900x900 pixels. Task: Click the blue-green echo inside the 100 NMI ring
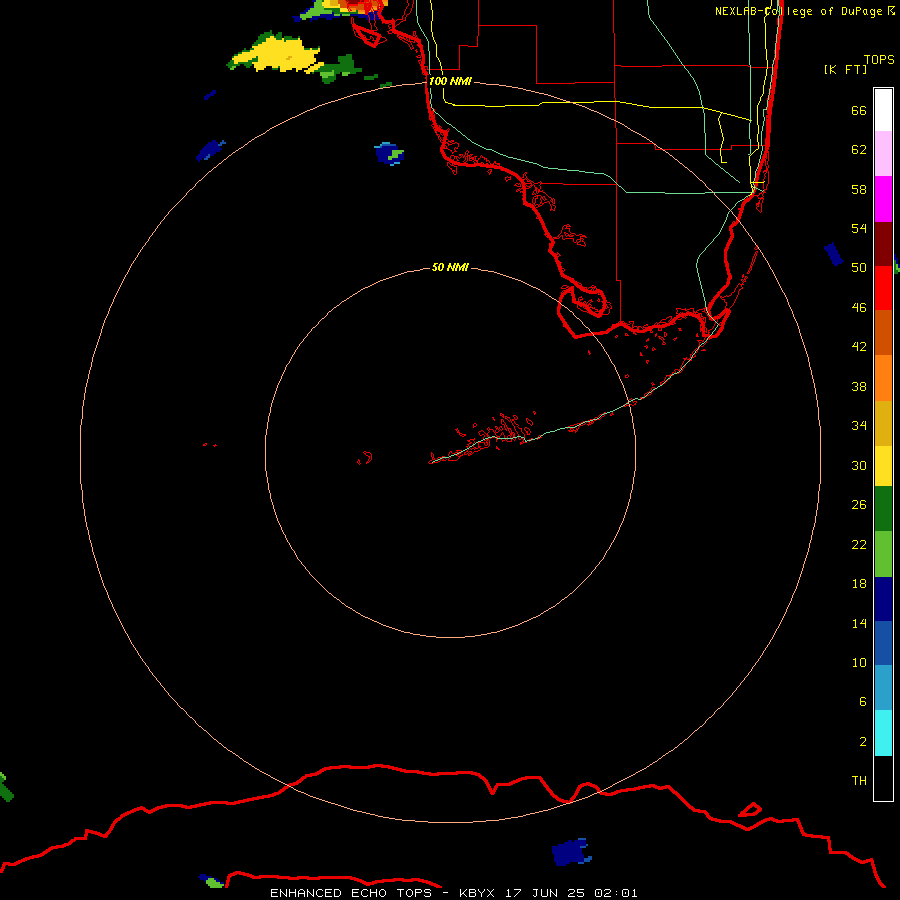[x=389, y=153]
